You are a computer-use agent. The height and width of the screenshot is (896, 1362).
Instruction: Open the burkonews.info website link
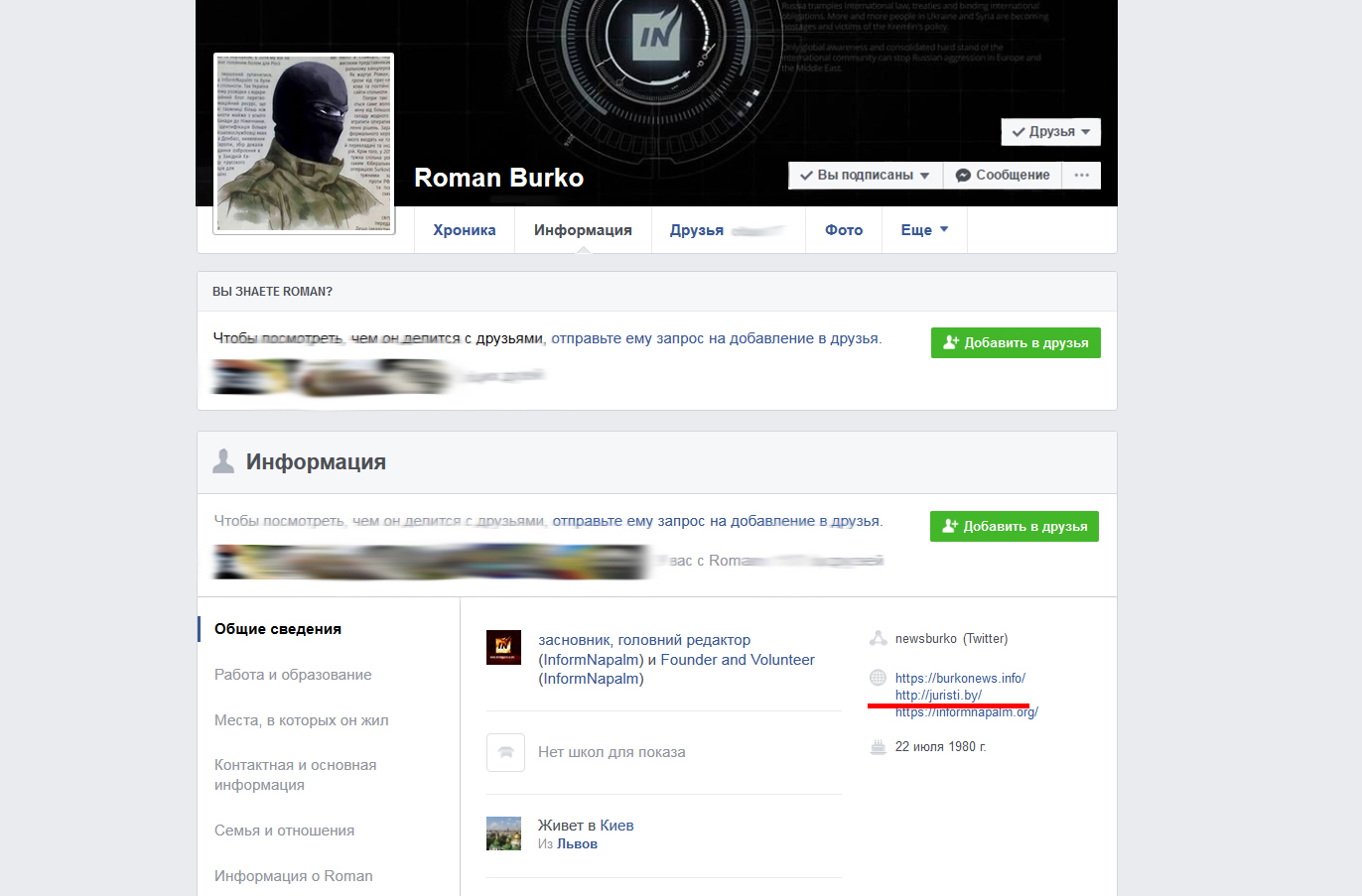[x=960, y=679]
